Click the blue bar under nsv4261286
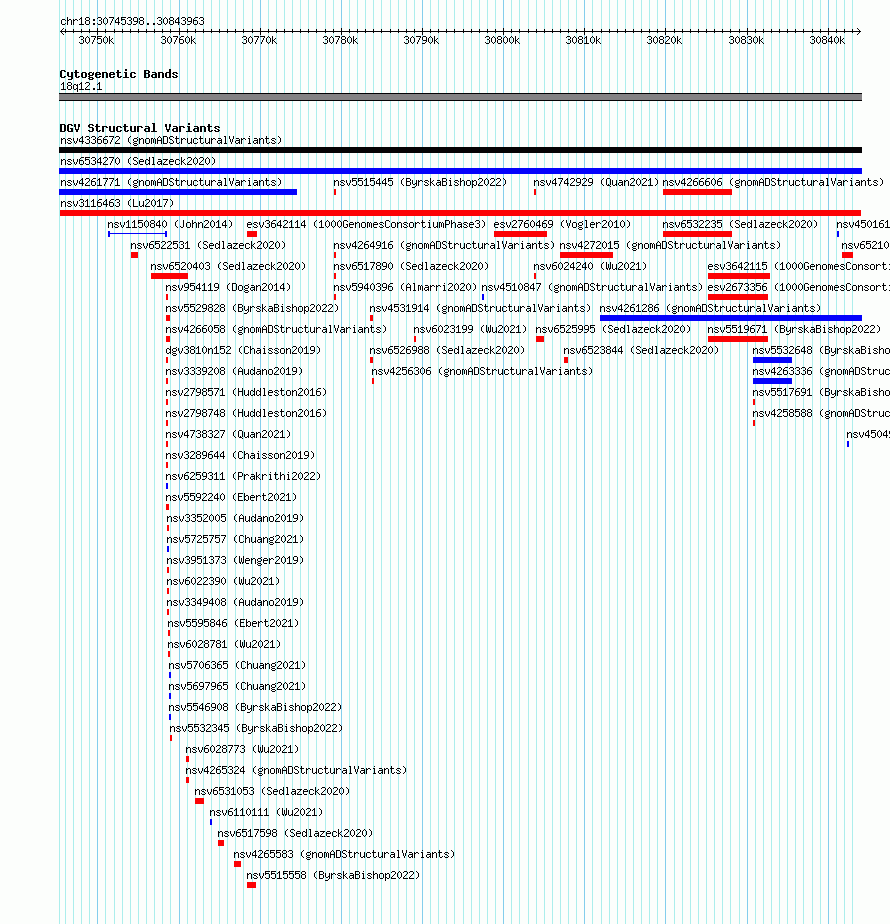890x924 pixels. (x=731, y=318)
